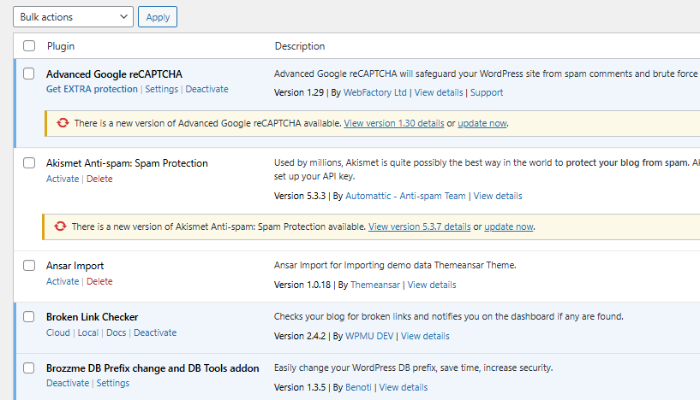
Task: Open the Bulk actions dropdown
Action: pyautogui.click(x=75, y=17)
